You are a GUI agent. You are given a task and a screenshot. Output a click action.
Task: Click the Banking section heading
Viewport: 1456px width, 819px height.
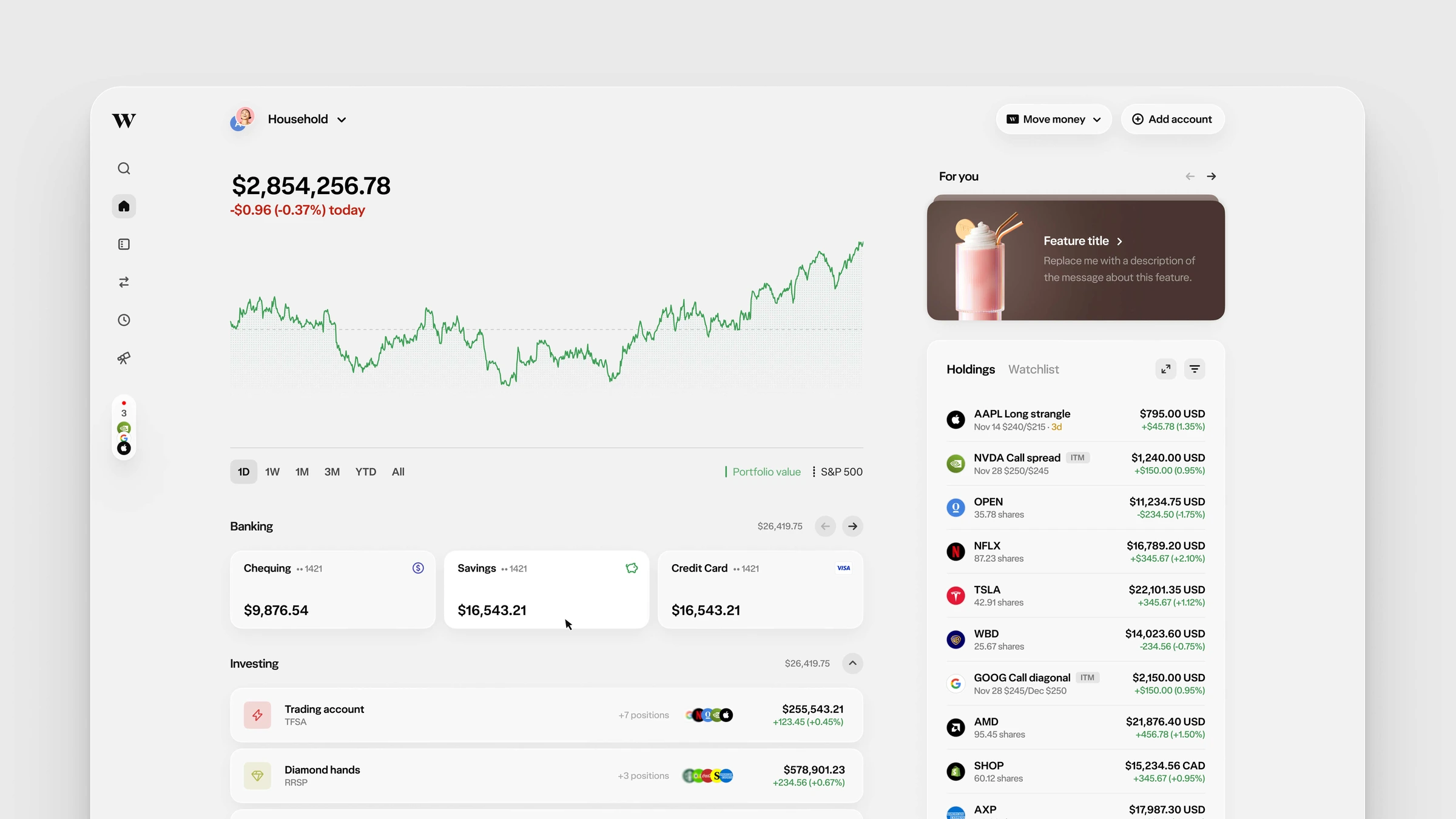(251, 526)
